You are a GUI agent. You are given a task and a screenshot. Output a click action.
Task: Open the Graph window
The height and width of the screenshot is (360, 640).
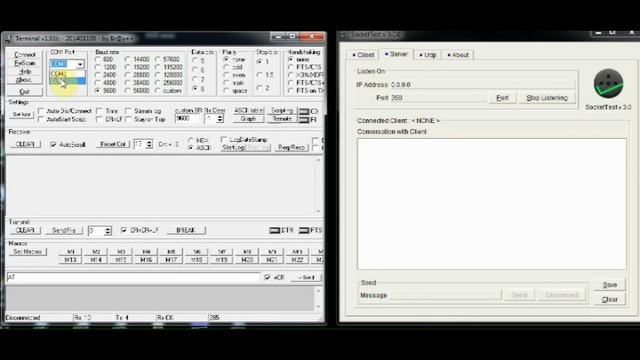point(248,119)
